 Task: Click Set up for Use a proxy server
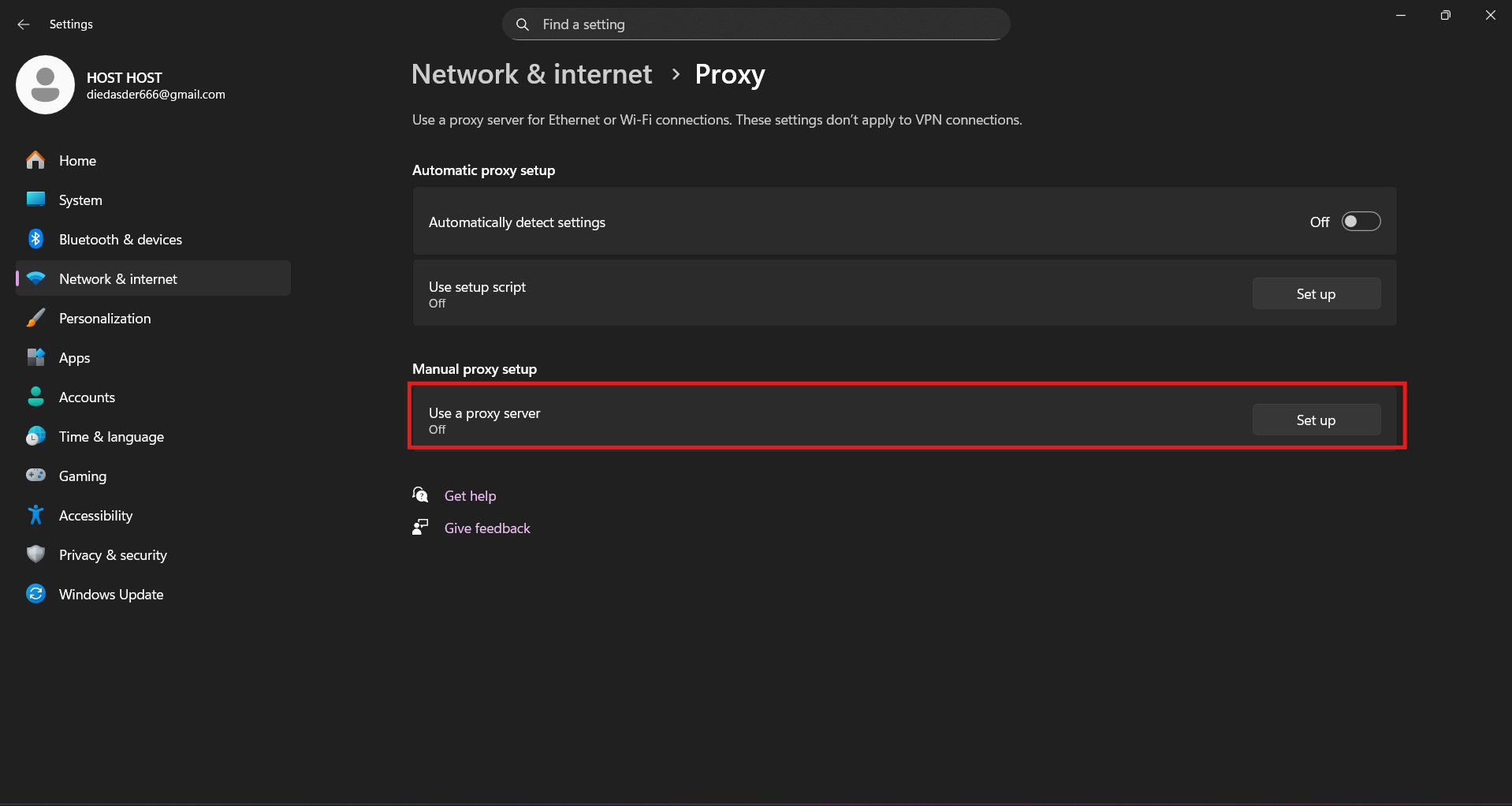1316,420
